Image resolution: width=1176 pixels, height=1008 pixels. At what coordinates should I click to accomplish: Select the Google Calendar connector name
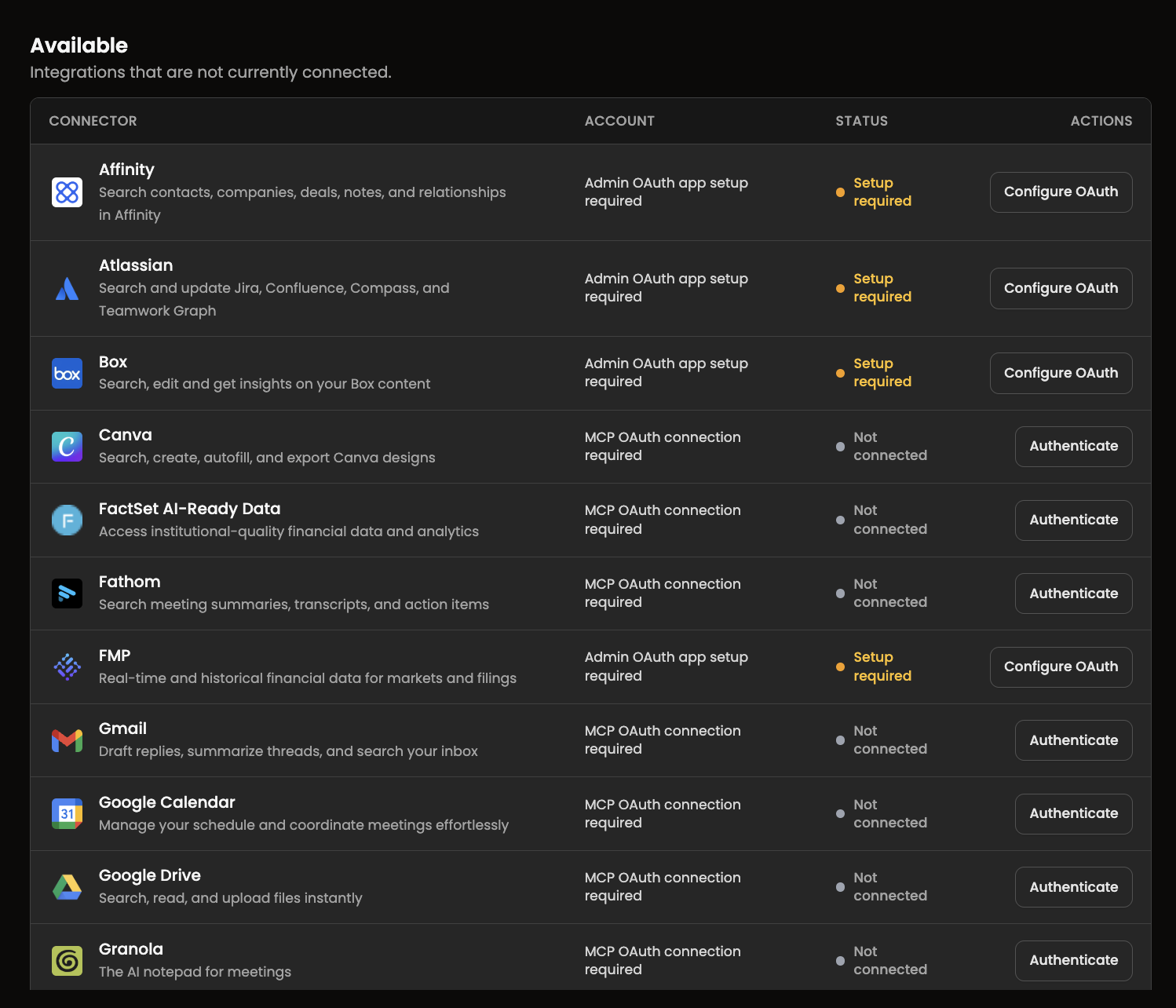167,802
